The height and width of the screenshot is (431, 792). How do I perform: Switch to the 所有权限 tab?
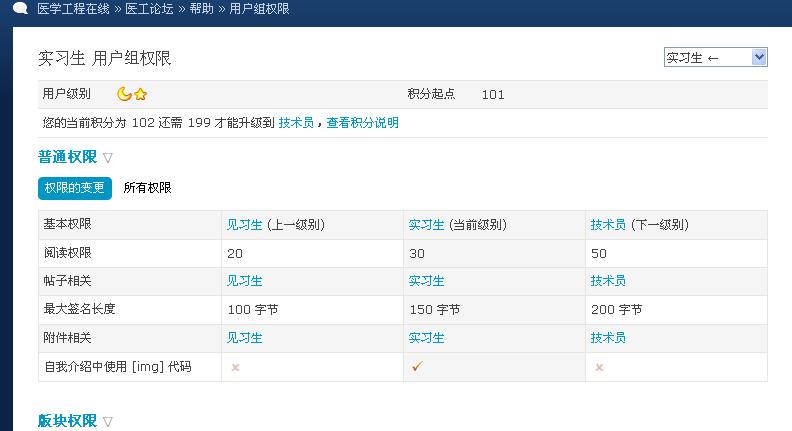(147, 188)
